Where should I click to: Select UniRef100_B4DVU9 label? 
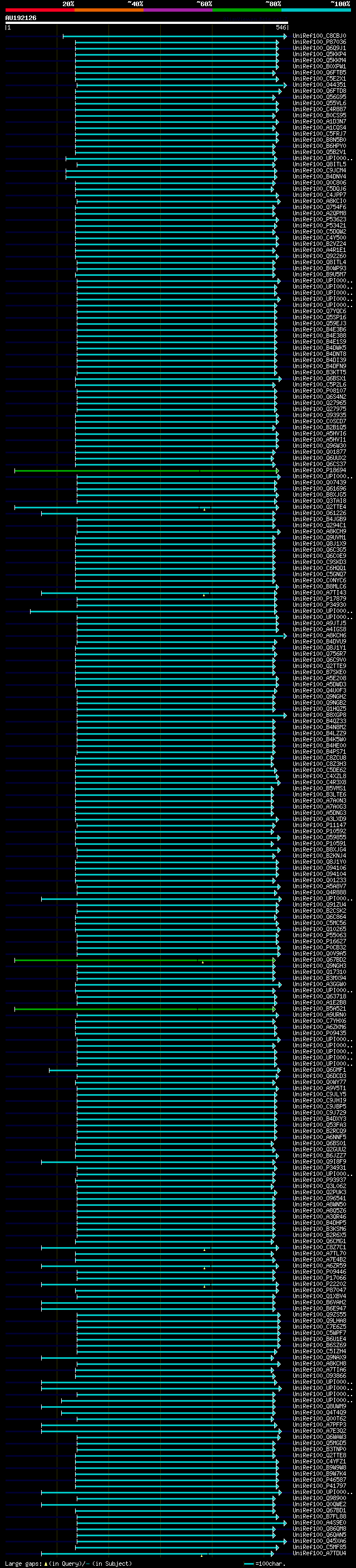pos(319,641)
